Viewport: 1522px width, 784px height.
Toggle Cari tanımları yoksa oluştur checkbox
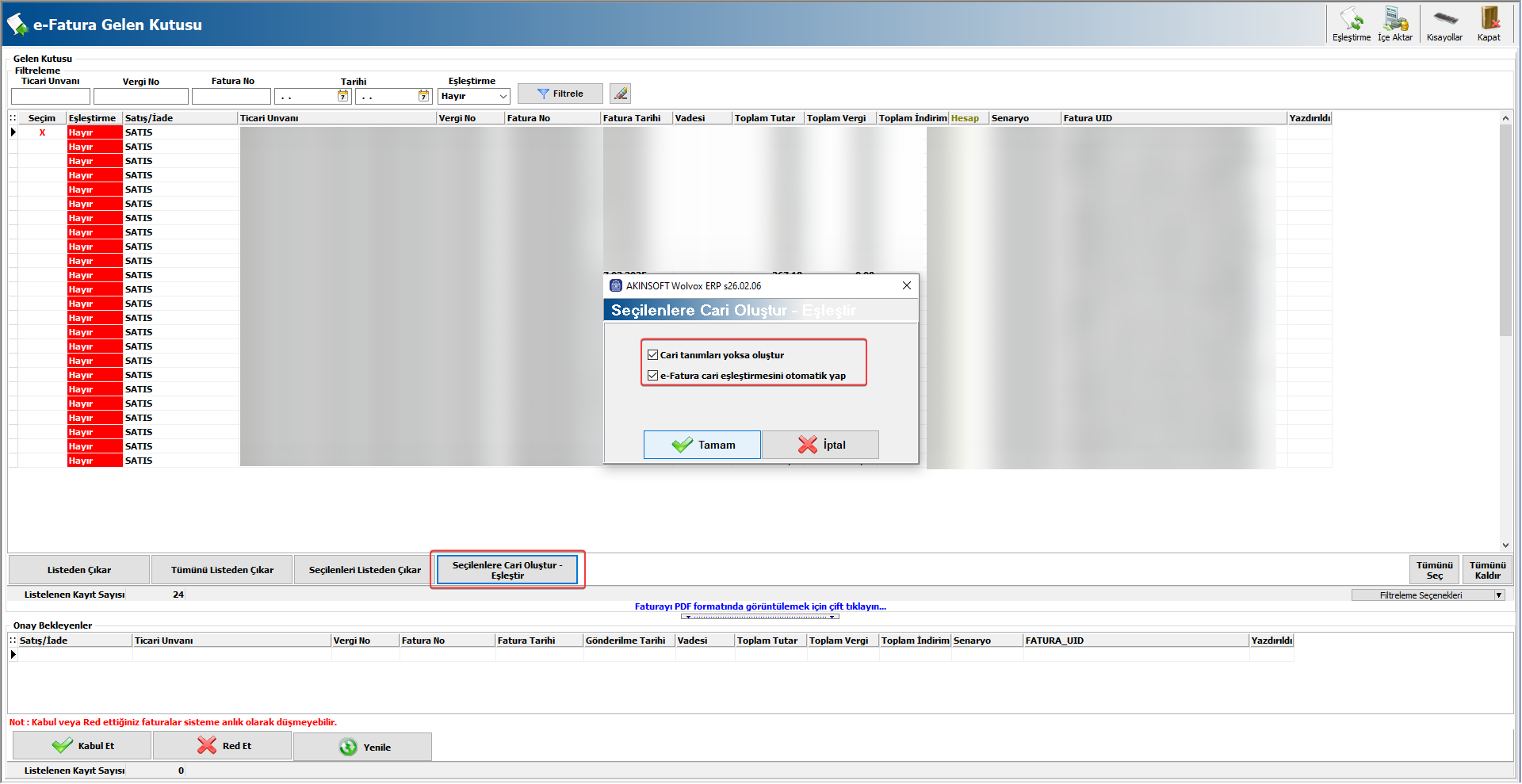pos(652,355)
